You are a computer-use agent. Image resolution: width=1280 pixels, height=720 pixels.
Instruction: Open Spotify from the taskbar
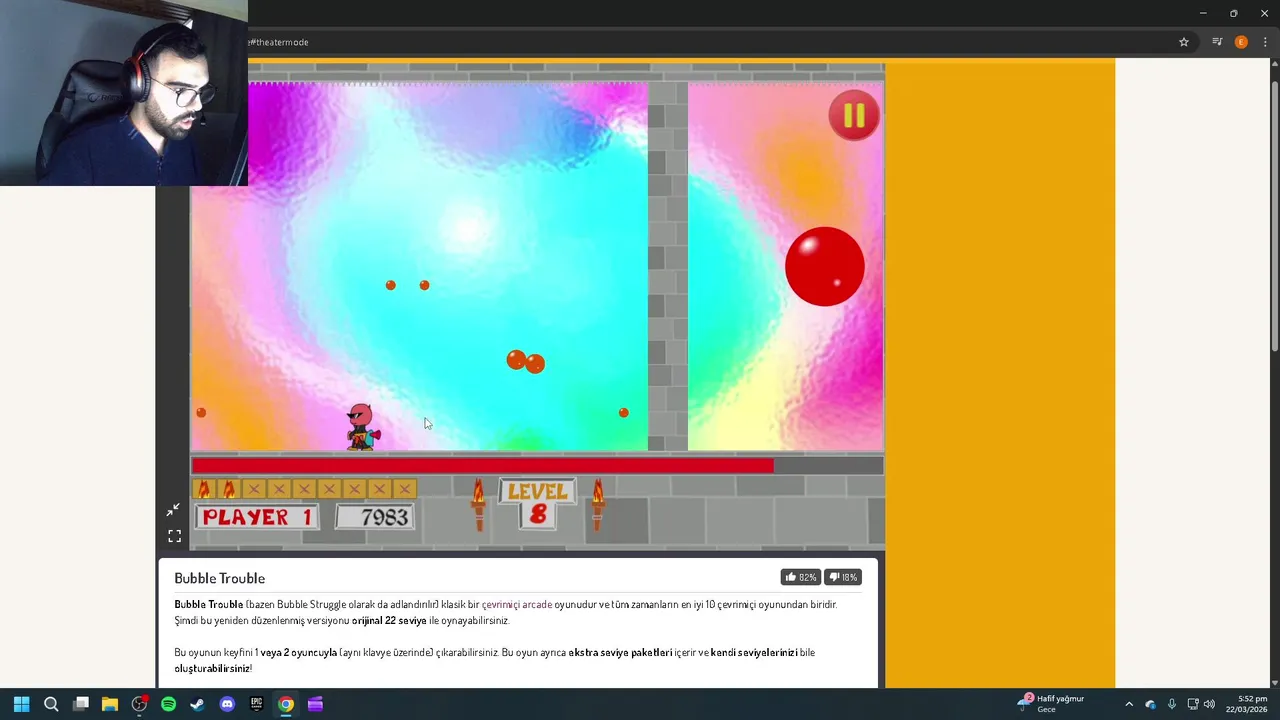click(168, 704)
